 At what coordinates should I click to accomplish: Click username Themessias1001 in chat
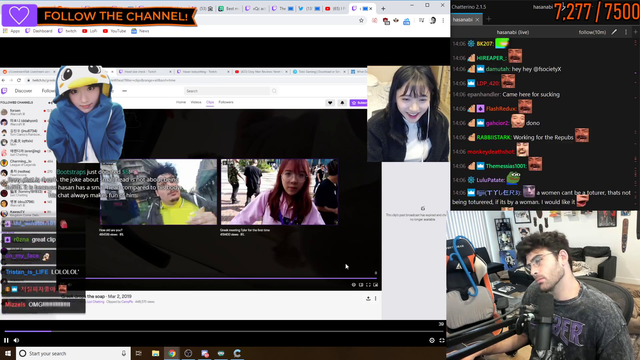coord(506,166)
